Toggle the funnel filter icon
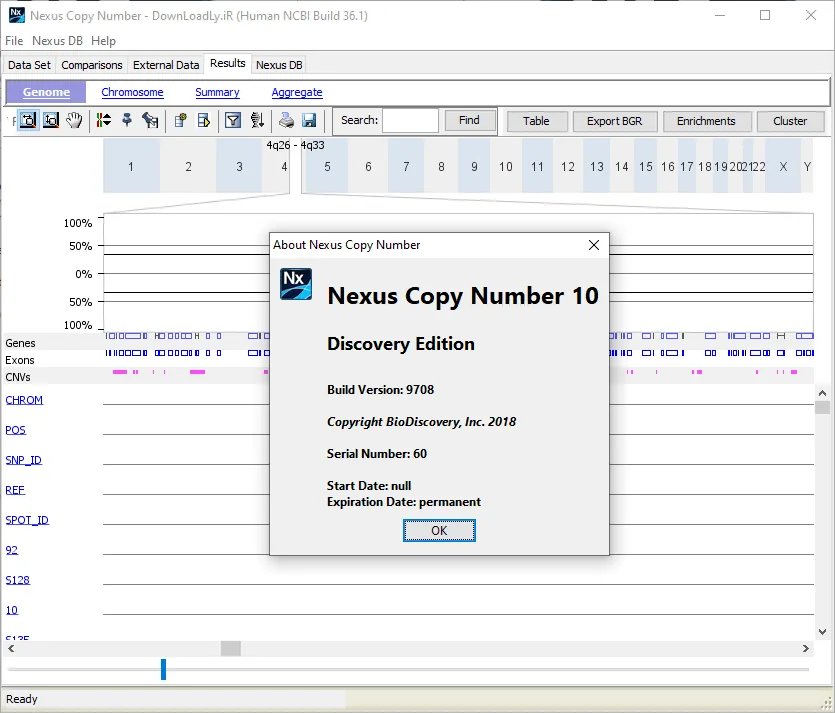 pos(233,120)
